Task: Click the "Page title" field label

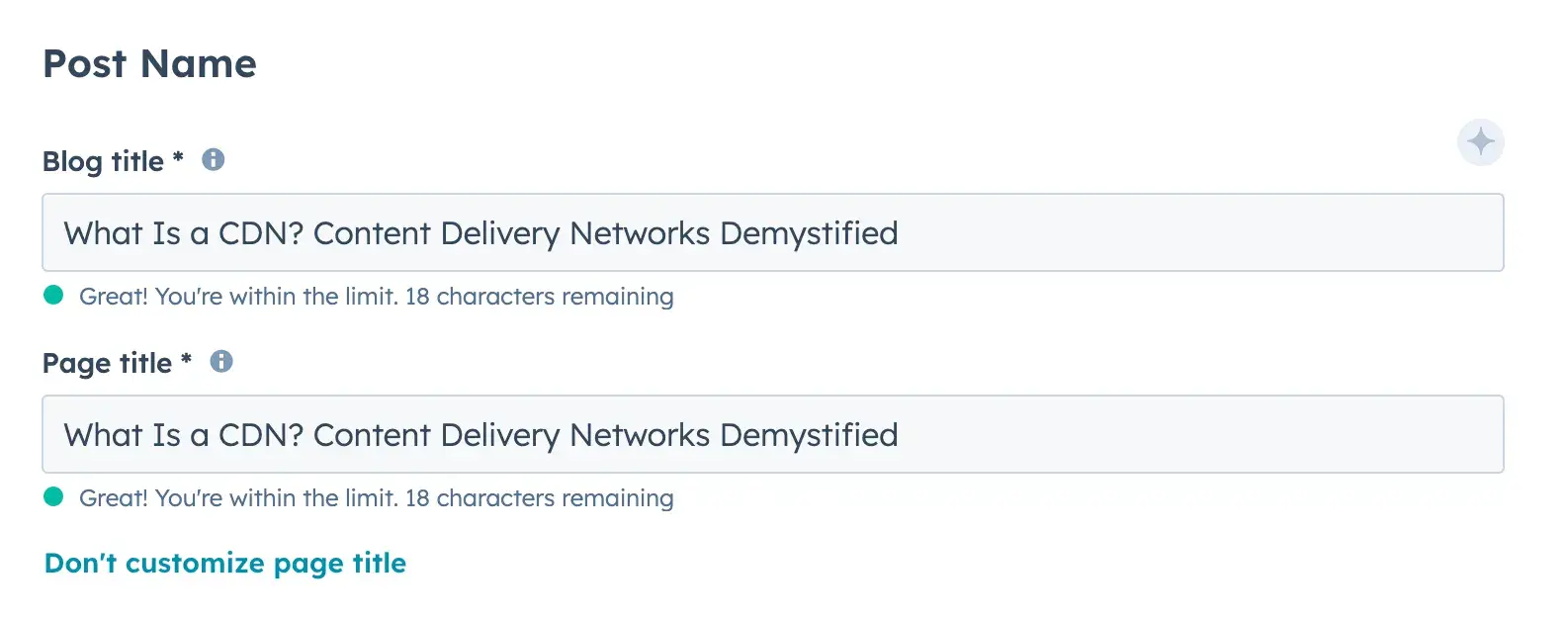Action: [107, 363]
